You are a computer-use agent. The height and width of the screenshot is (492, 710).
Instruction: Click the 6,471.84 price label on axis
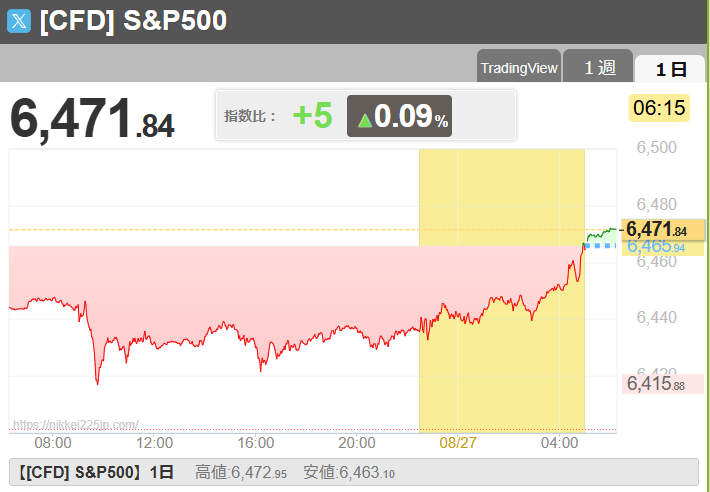point(663,229)
